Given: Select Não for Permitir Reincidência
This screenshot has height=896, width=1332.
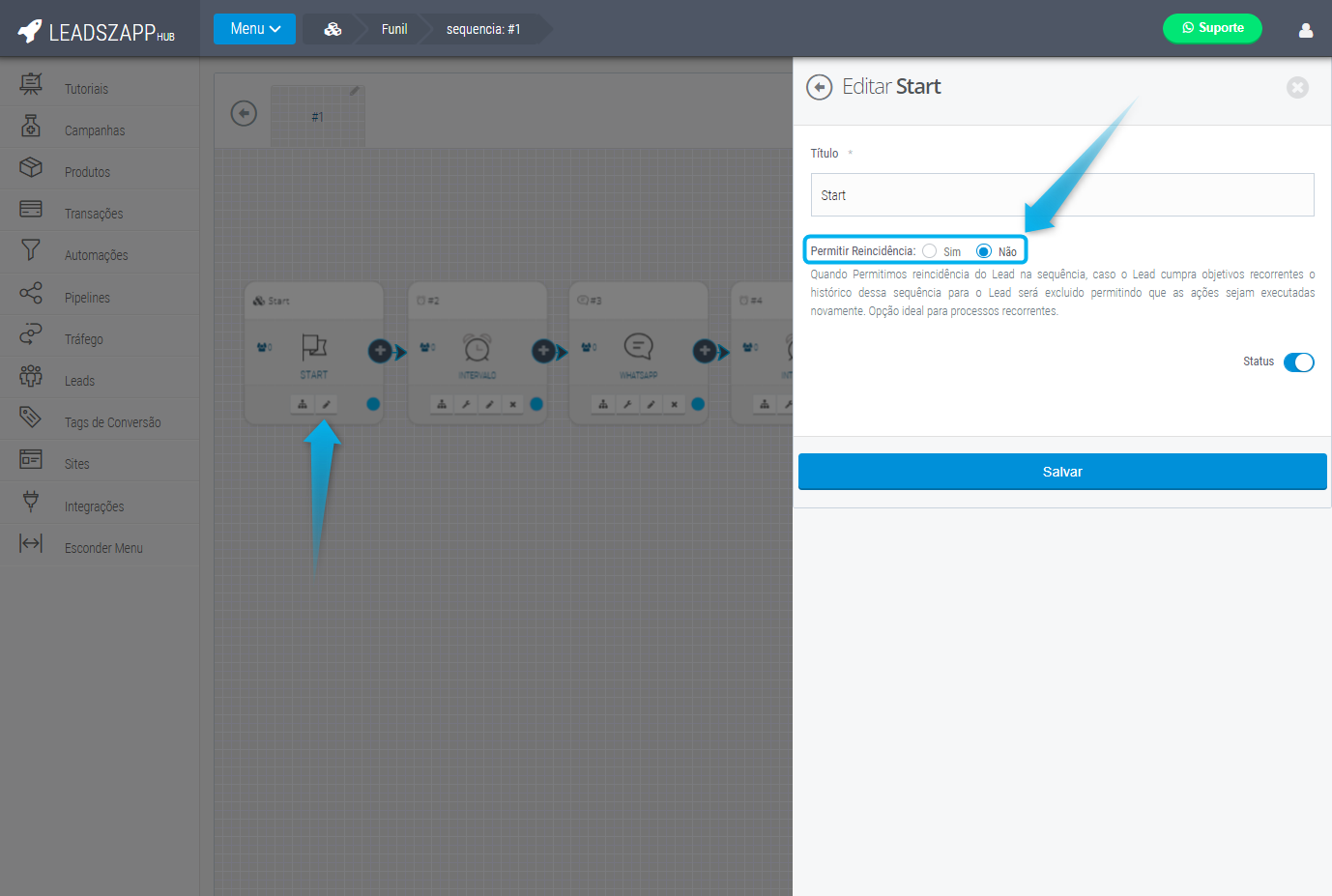Looking at the screenshot, I should coord(984,251).
